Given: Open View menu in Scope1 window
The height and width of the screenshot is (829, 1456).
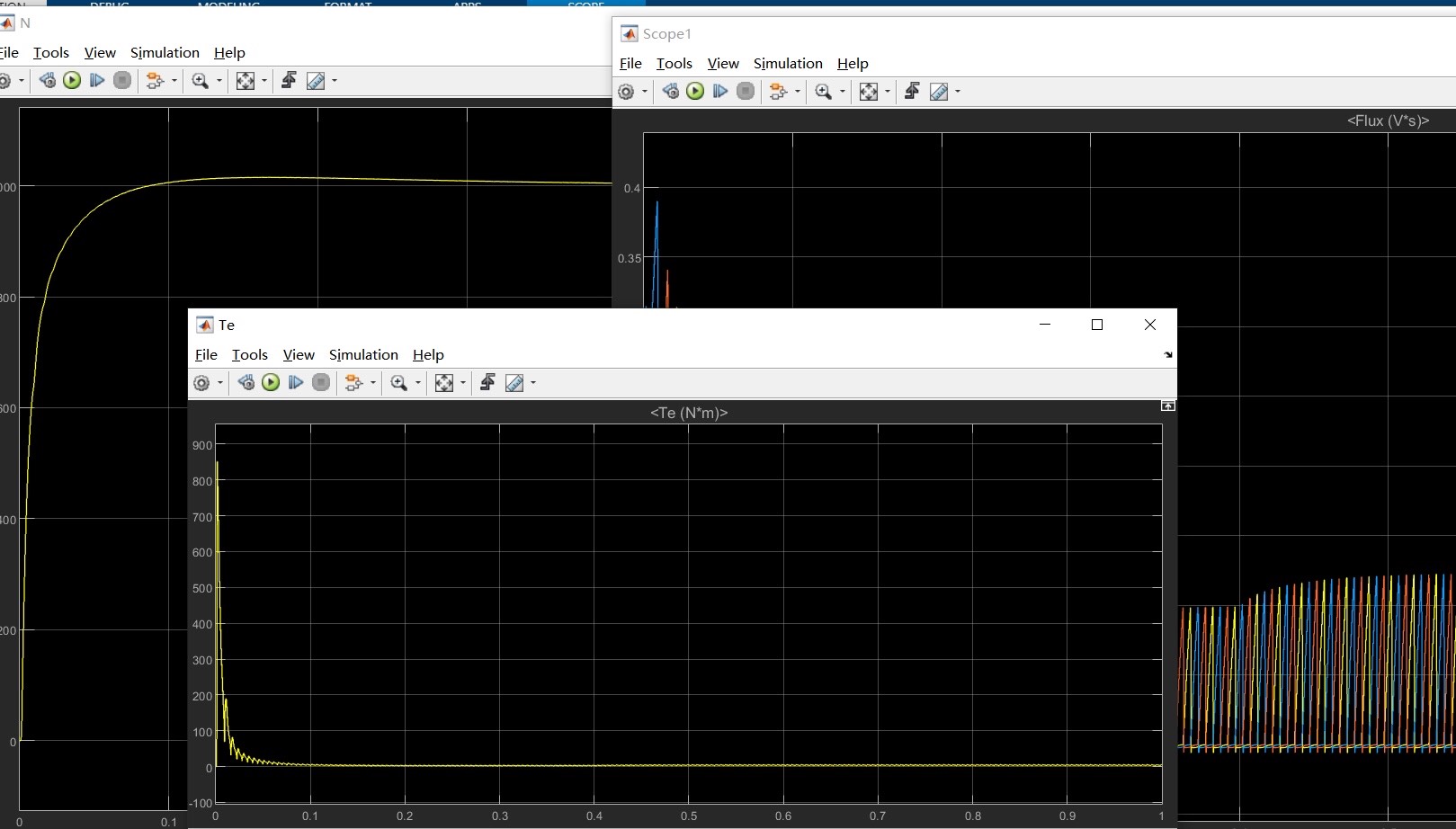Looking at the screenshot, I should coord(723,63).
